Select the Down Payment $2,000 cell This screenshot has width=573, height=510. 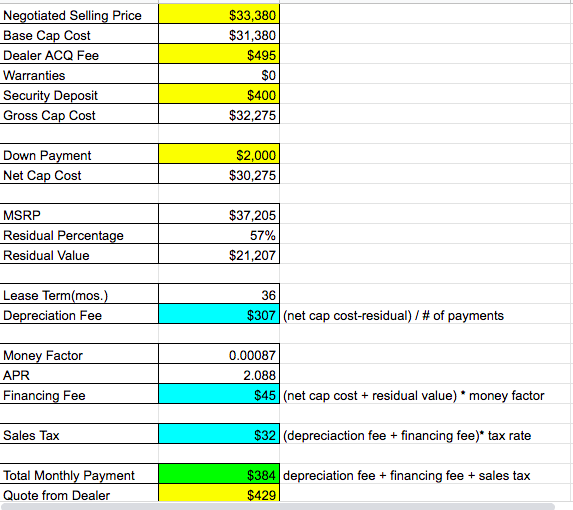(x=219, y=154)
